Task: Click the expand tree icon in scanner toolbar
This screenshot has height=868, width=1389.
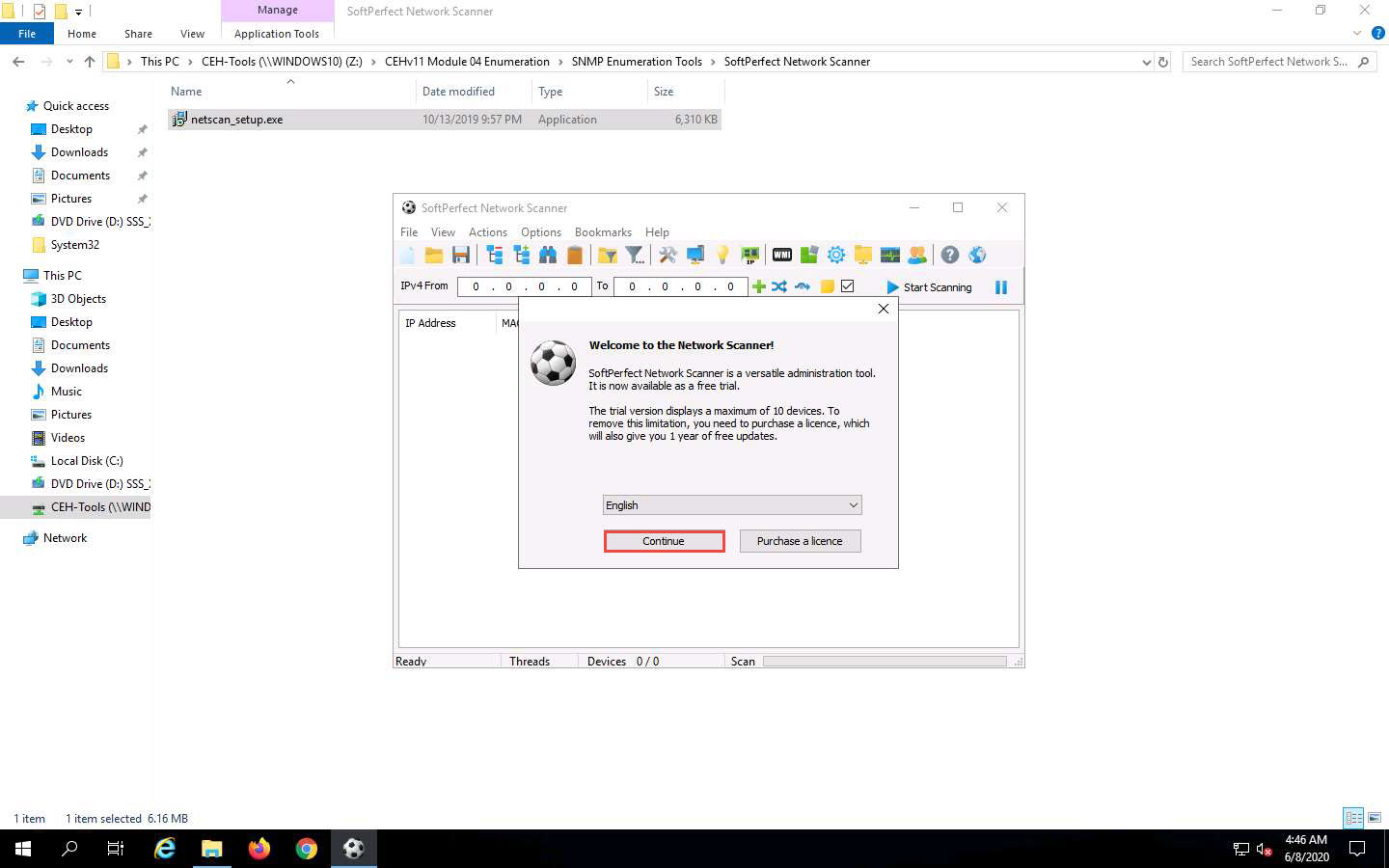Action: point(522,255)
